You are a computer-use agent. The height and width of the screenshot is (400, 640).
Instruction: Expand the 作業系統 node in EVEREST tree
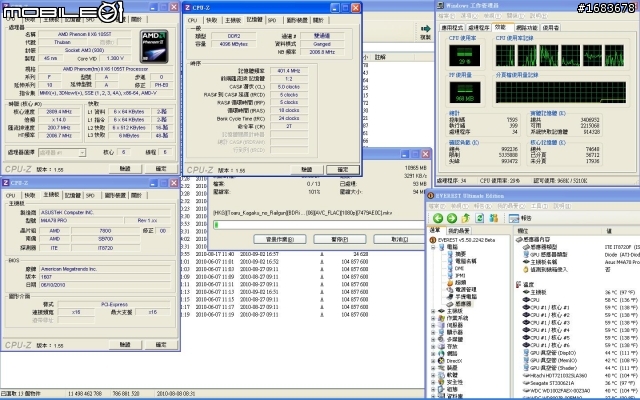point(433,318)
